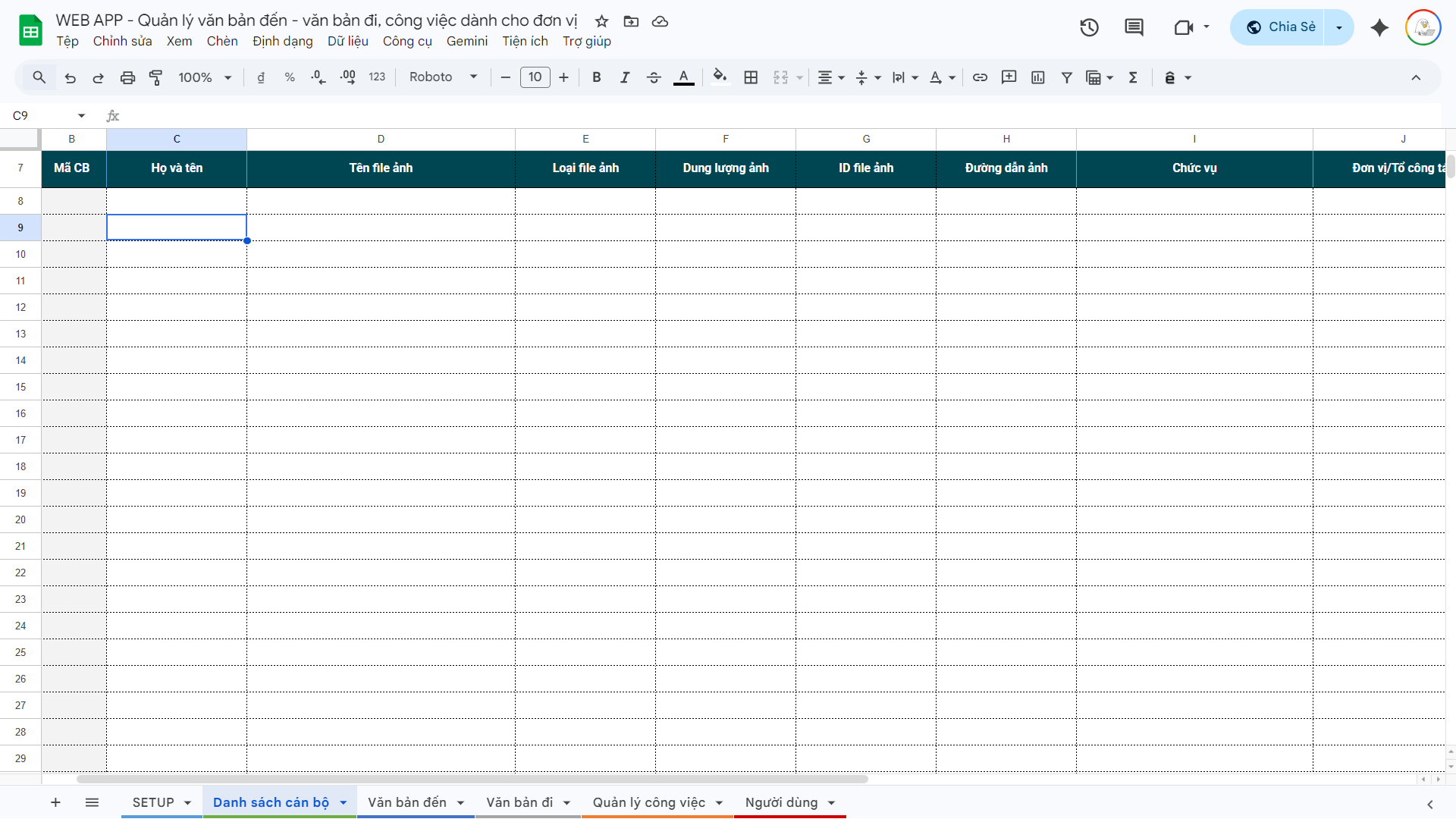Toggle bold formatting

point(596,77)
